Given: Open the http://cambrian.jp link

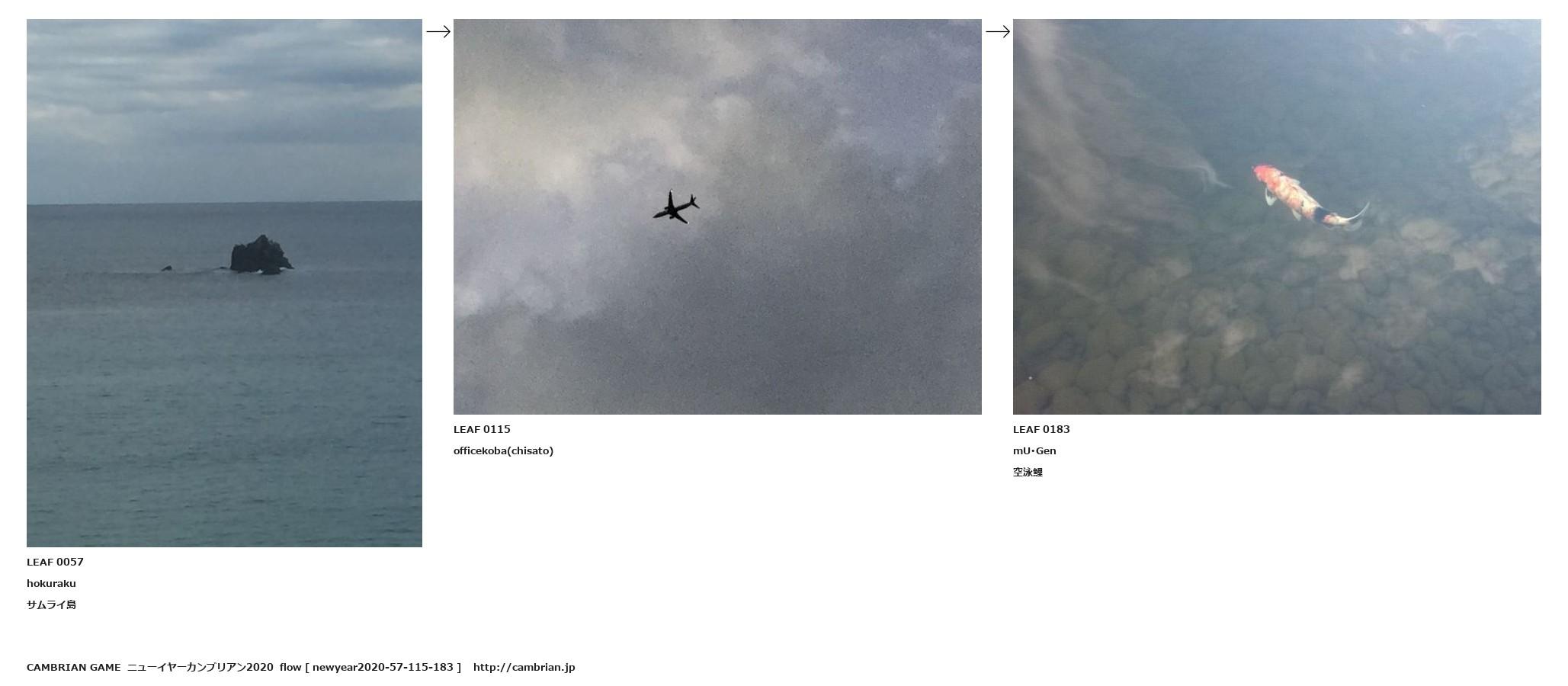Looking at the screenshot, I should 524,667.
